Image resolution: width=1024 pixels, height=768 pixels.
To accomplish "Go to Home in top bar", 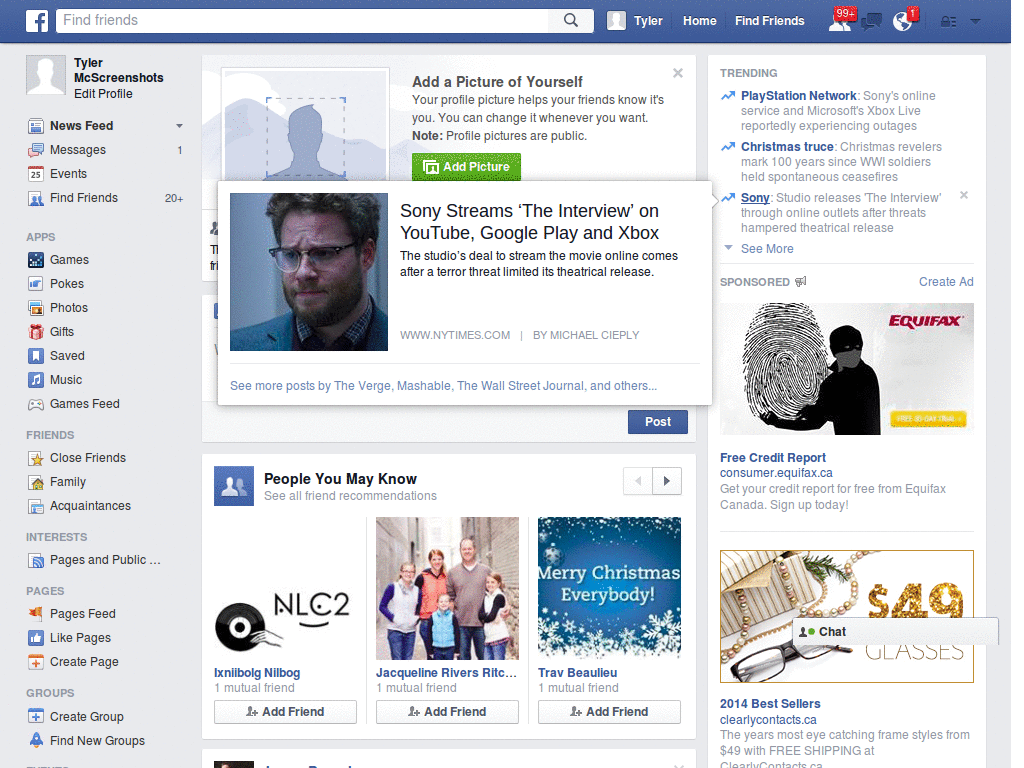I will click(x=699, y=21).
